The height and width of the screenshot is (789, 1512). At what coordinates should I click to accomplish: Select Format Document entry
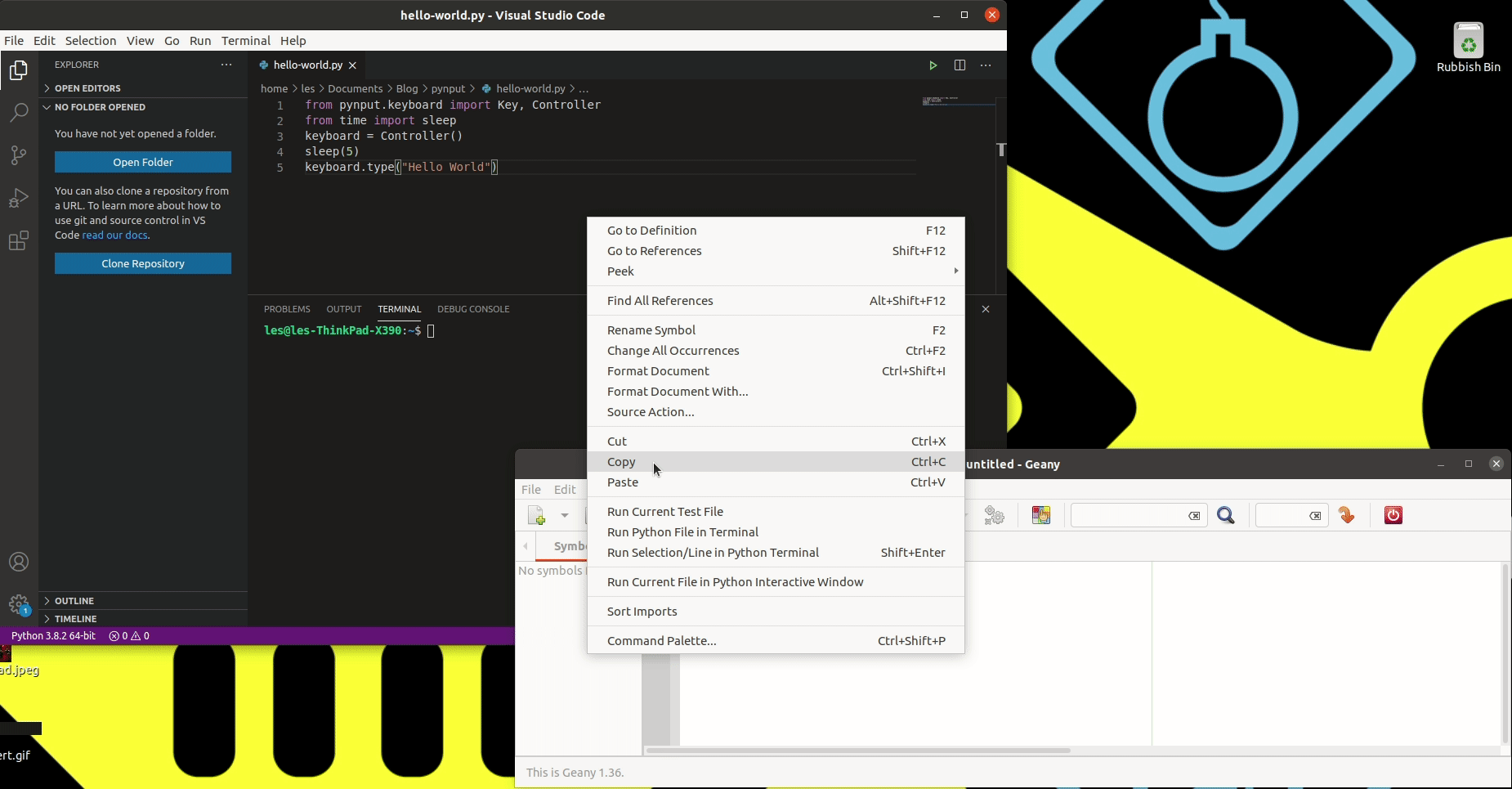pos(776,371)
